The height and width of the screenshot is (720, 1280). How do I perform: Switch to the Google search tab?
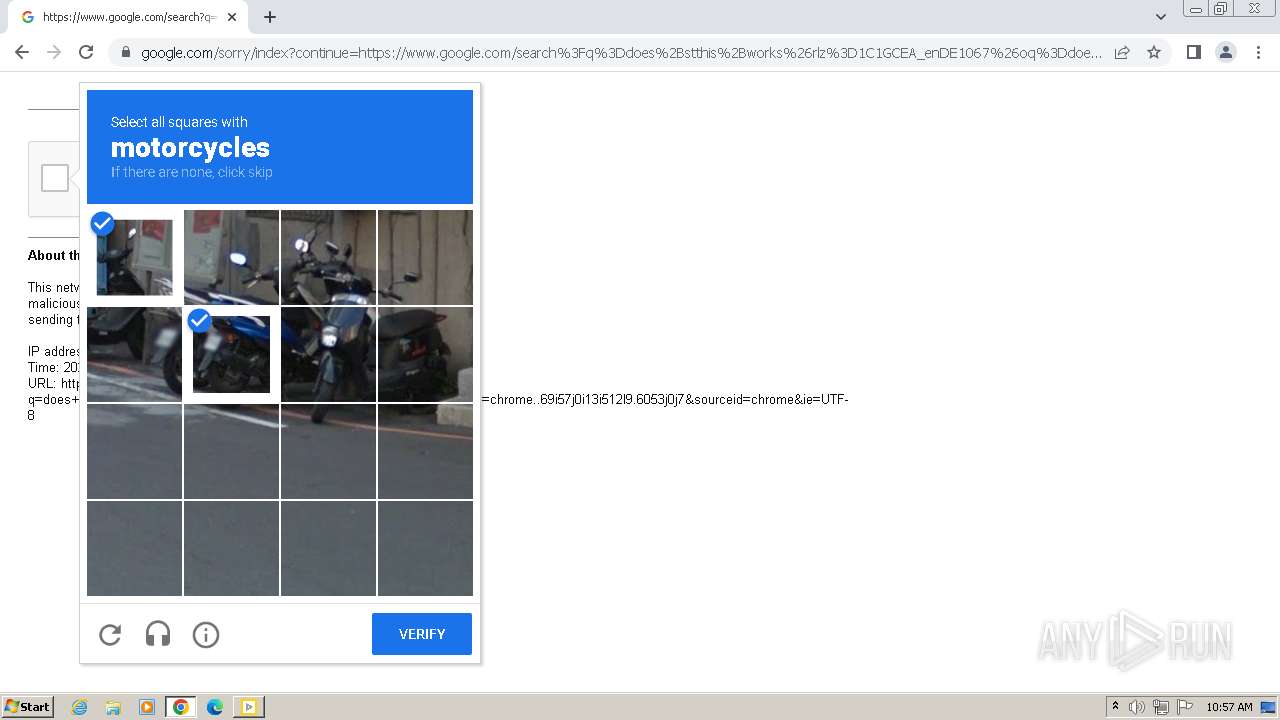point(128,17)
